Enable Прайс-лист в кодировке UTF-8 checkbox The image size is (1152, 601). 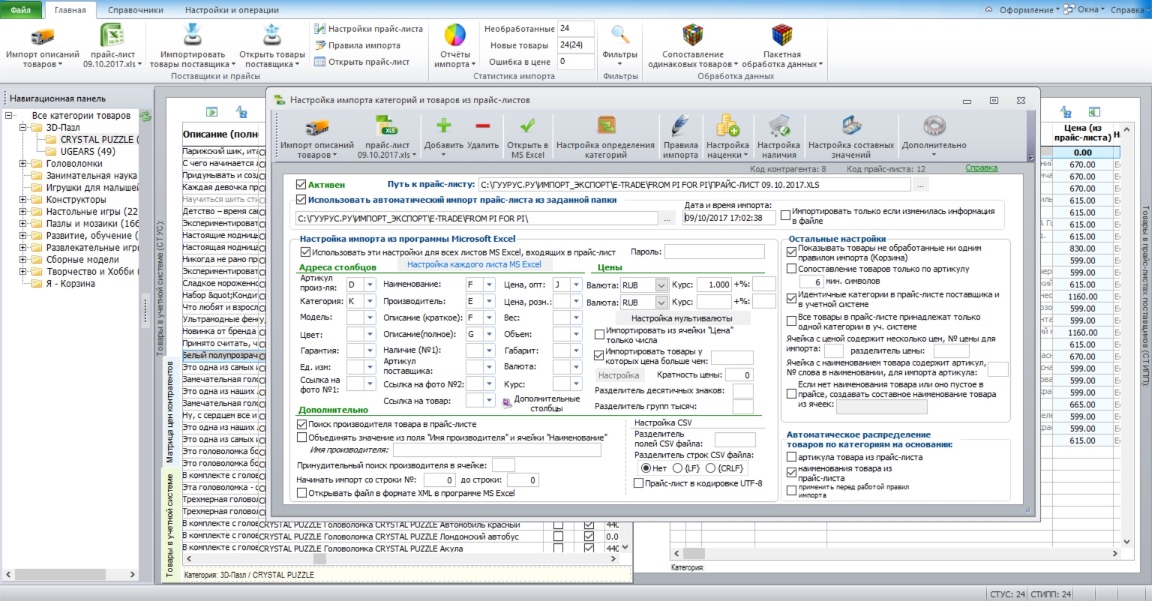(x=638, y=483)
